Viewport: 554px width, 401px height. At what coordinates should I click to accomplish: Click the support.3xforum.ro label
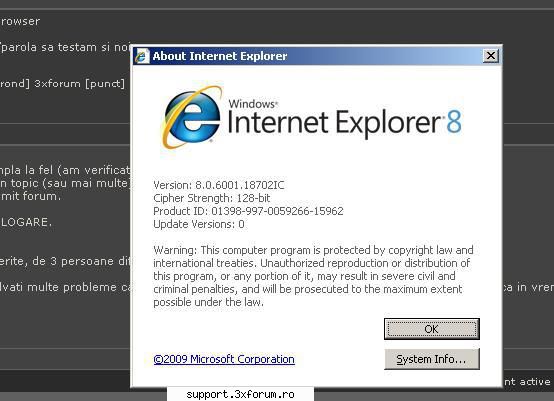pos(240,394)
